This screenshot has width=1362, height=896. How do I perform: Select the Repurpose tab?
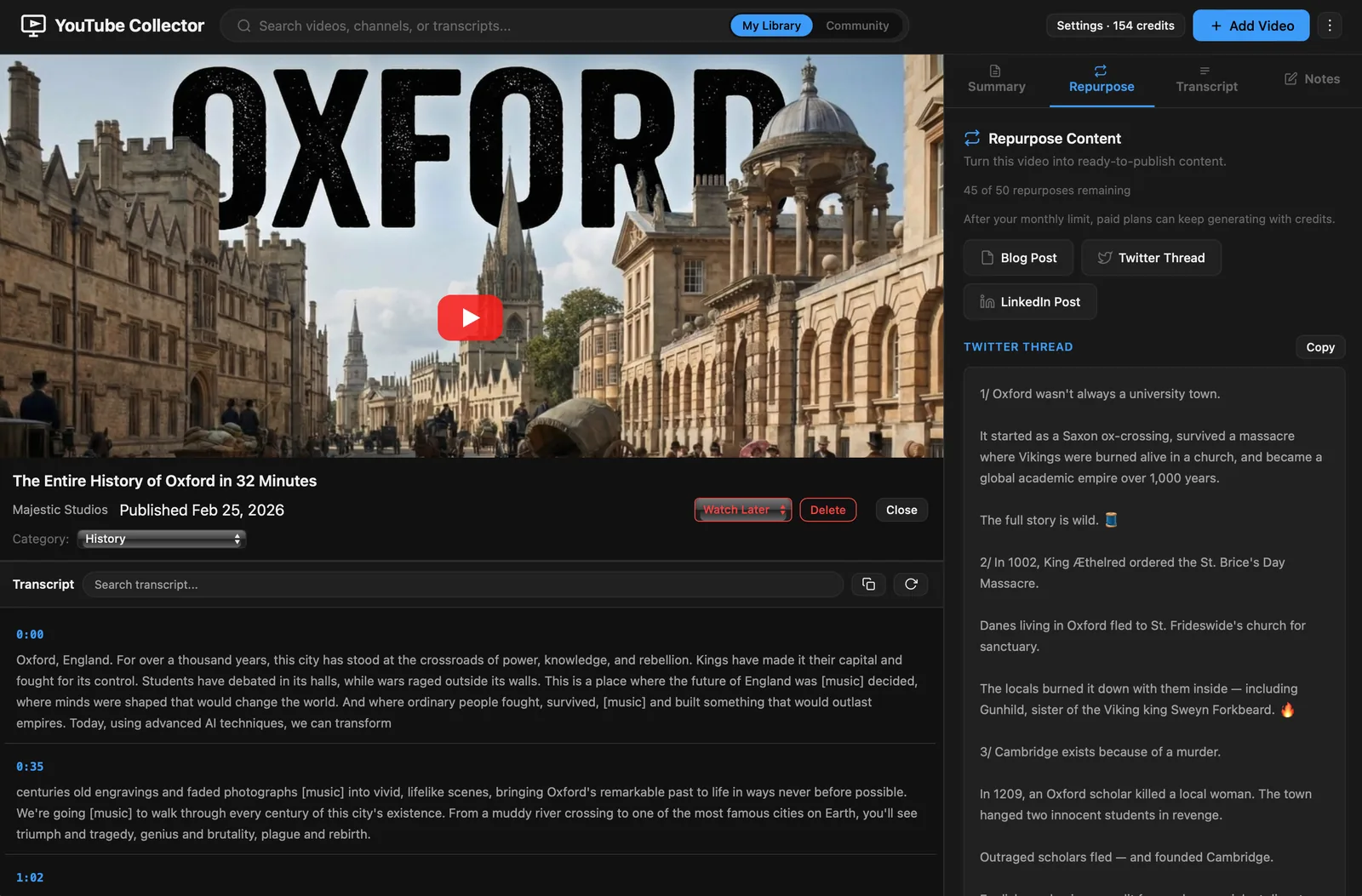click(1102, 79)
